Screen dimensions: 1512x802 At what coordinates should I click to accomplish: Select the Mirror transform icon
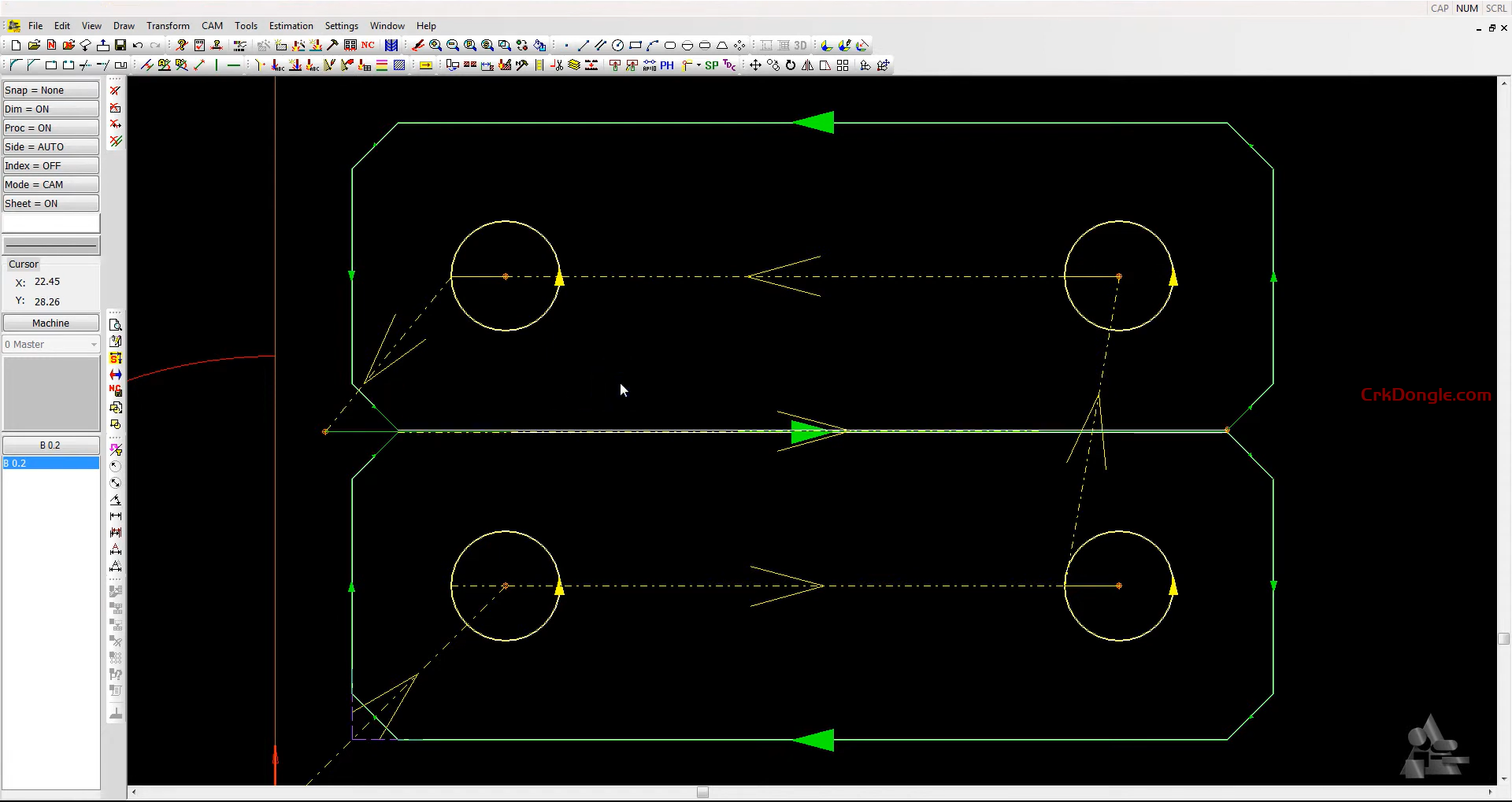tap(806, 65)
